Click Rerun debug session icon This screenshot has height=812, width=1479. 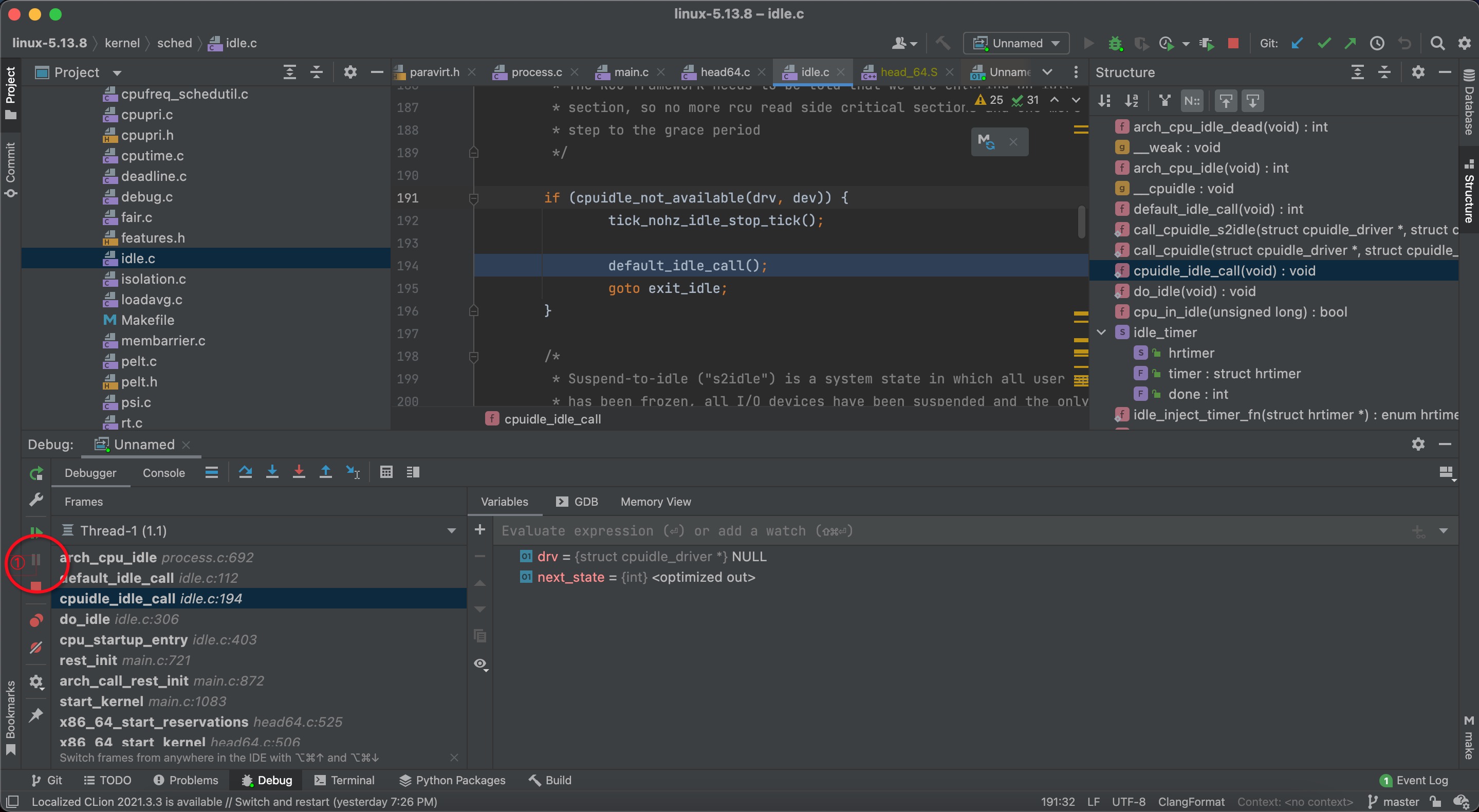(x=36, y=473)
